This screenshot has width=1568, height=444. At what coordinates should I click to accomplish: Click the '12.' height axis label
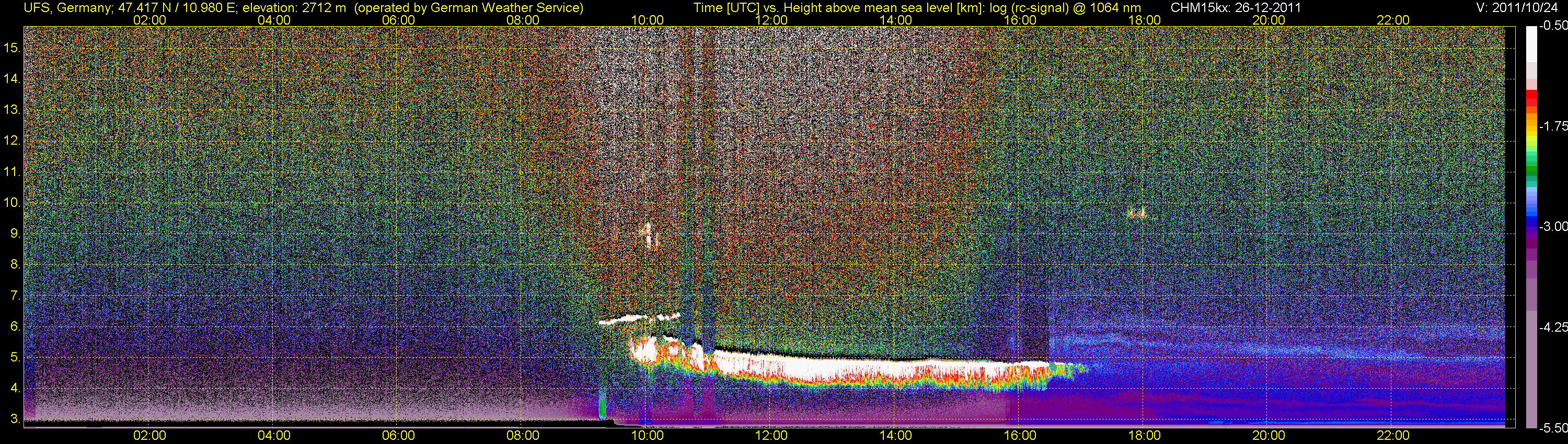(12, 141)
